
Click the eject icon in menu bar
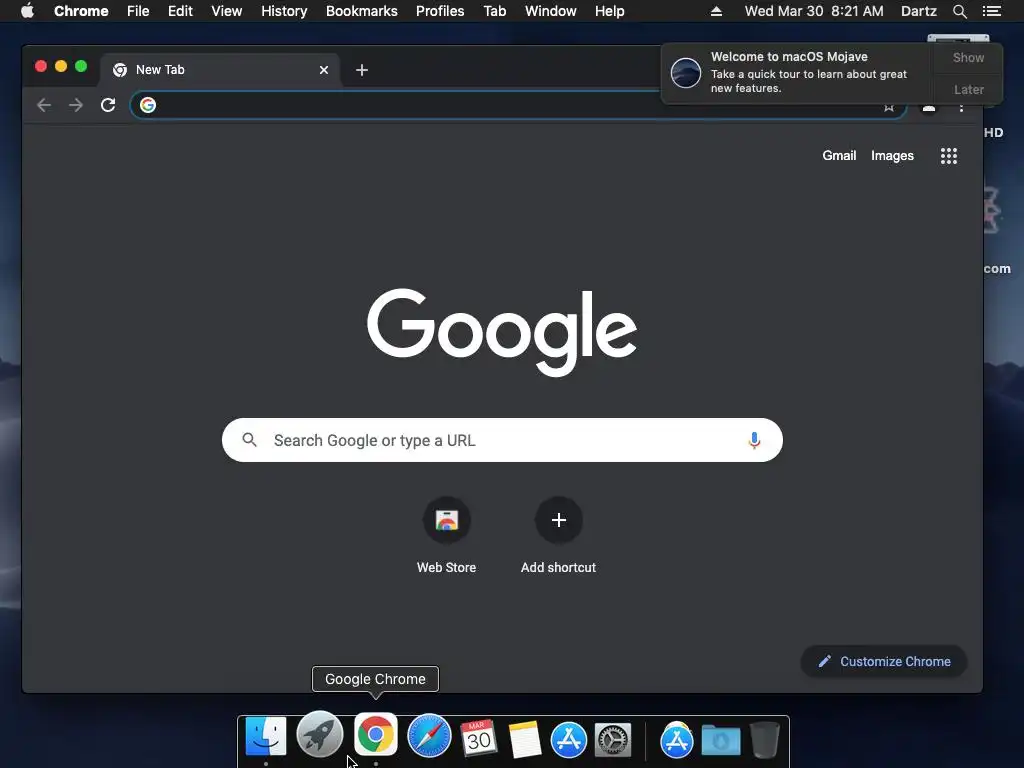coord(716,11)
